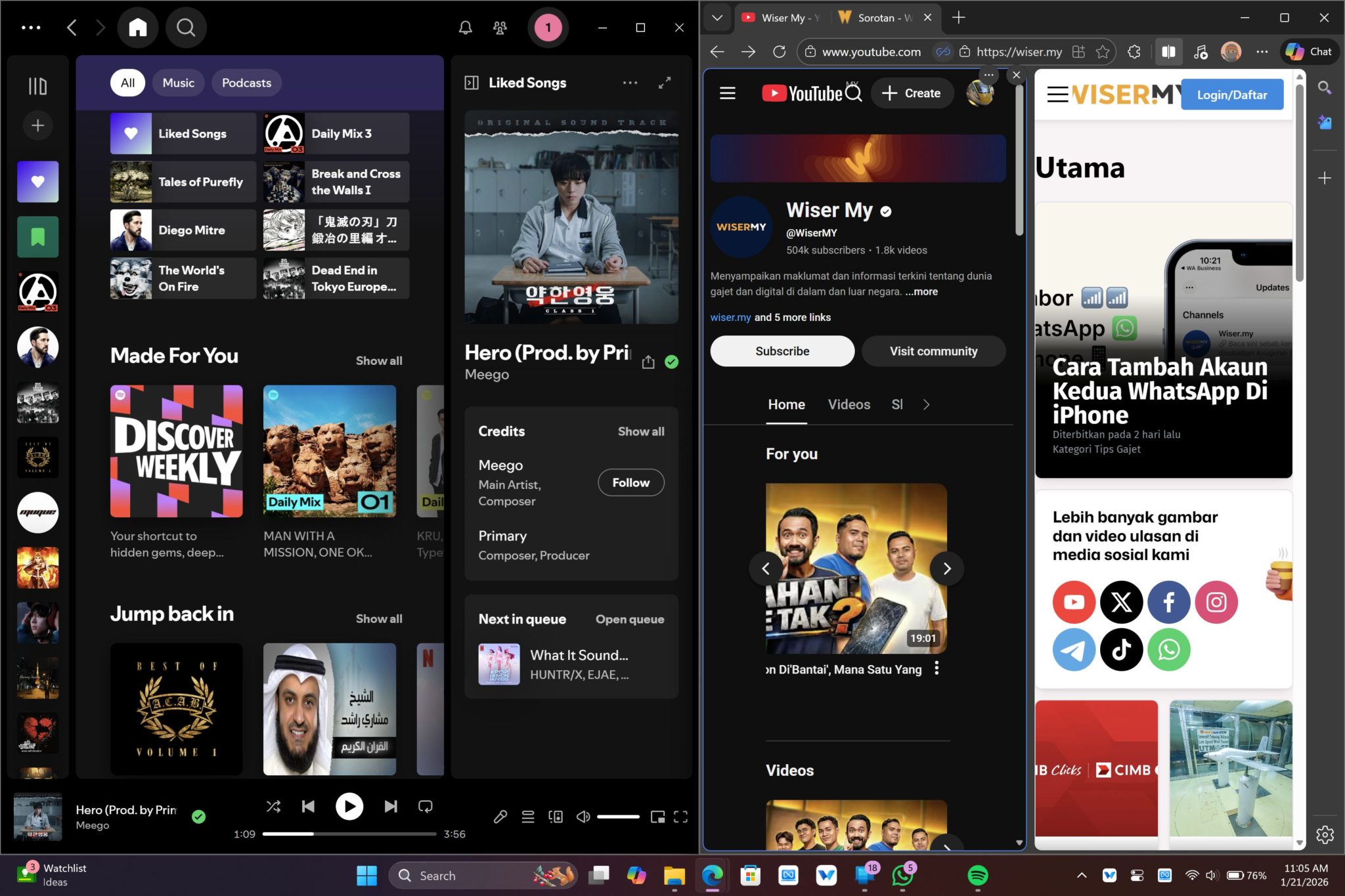Open Connect to a device icon

coord(556,817)
